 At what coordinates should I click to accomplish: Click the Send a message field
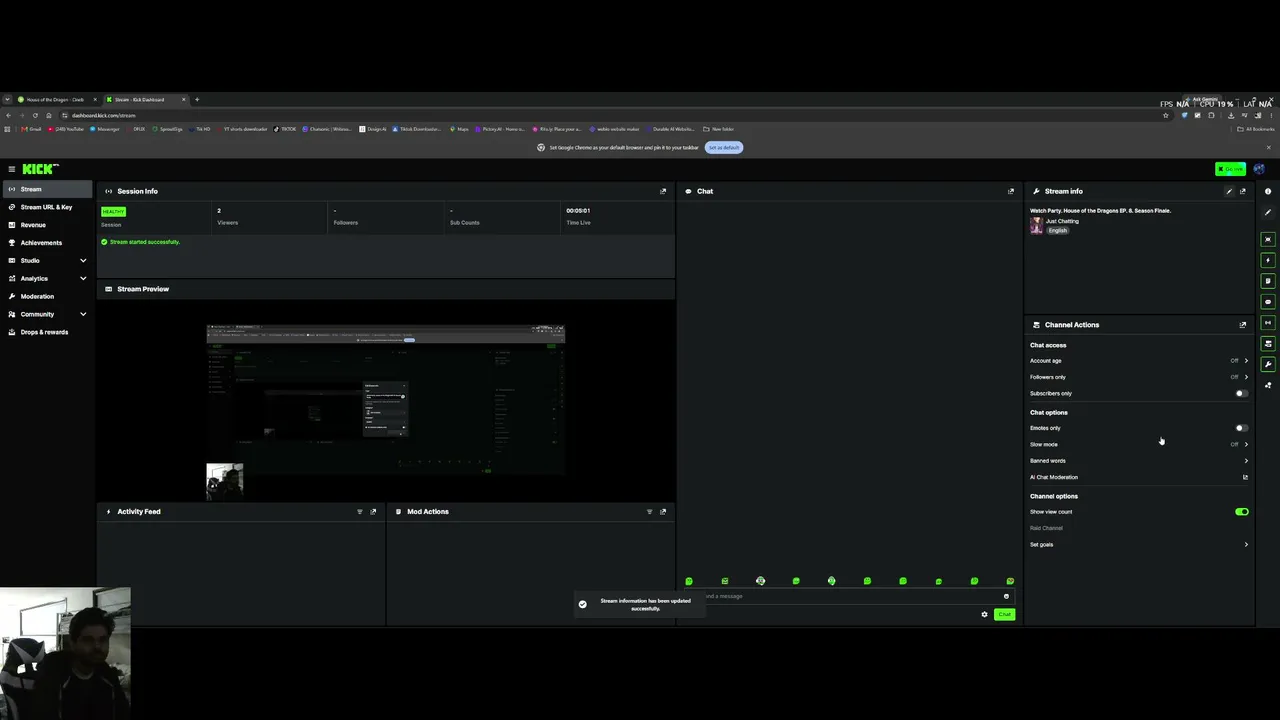point(850,596)
